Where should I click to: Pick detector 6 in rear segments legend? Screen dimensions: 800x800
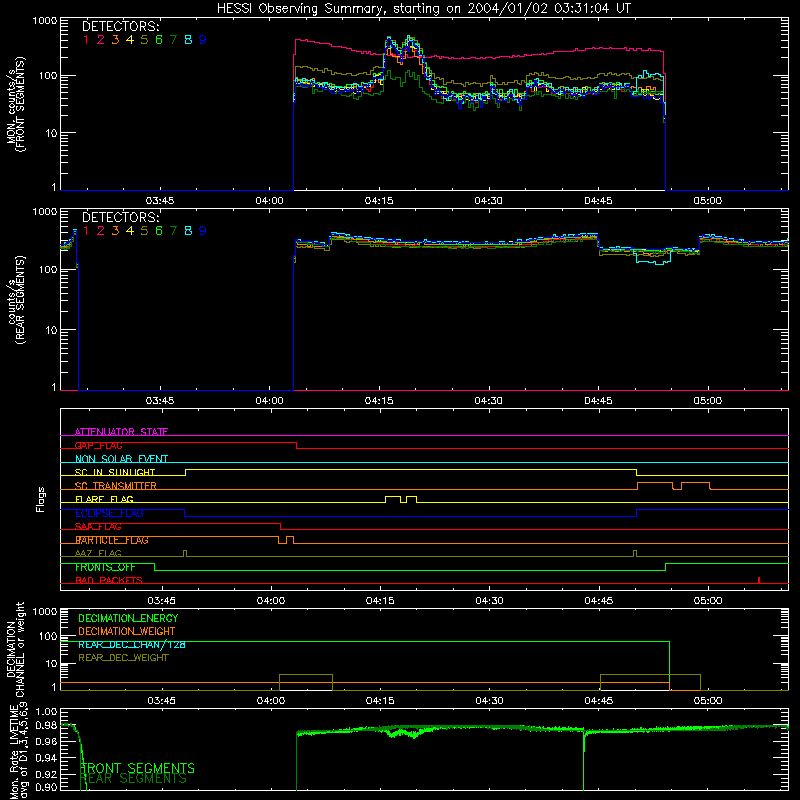click(x=159, y=231)
